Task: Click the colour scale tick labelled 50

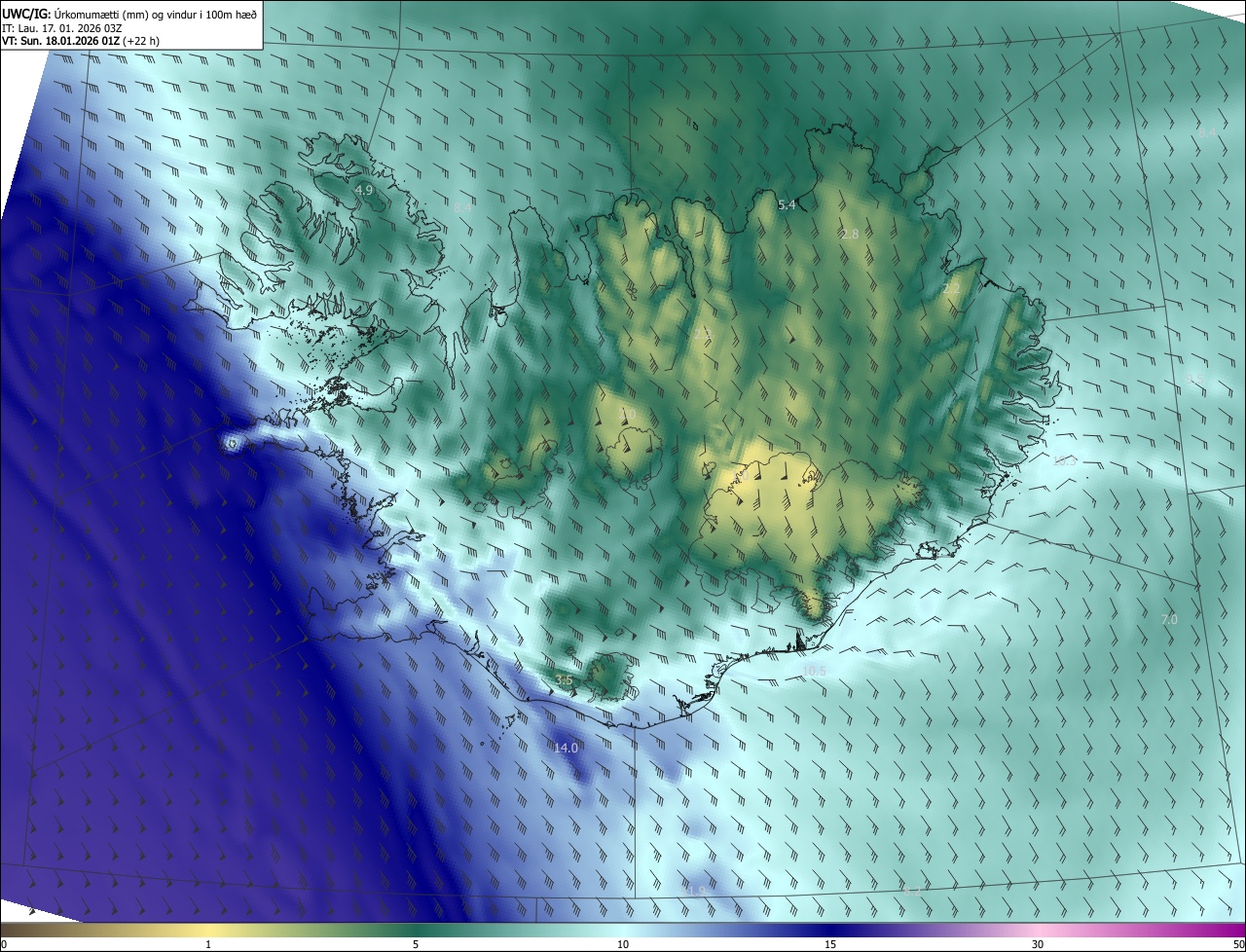Action: pos(1238,945)
